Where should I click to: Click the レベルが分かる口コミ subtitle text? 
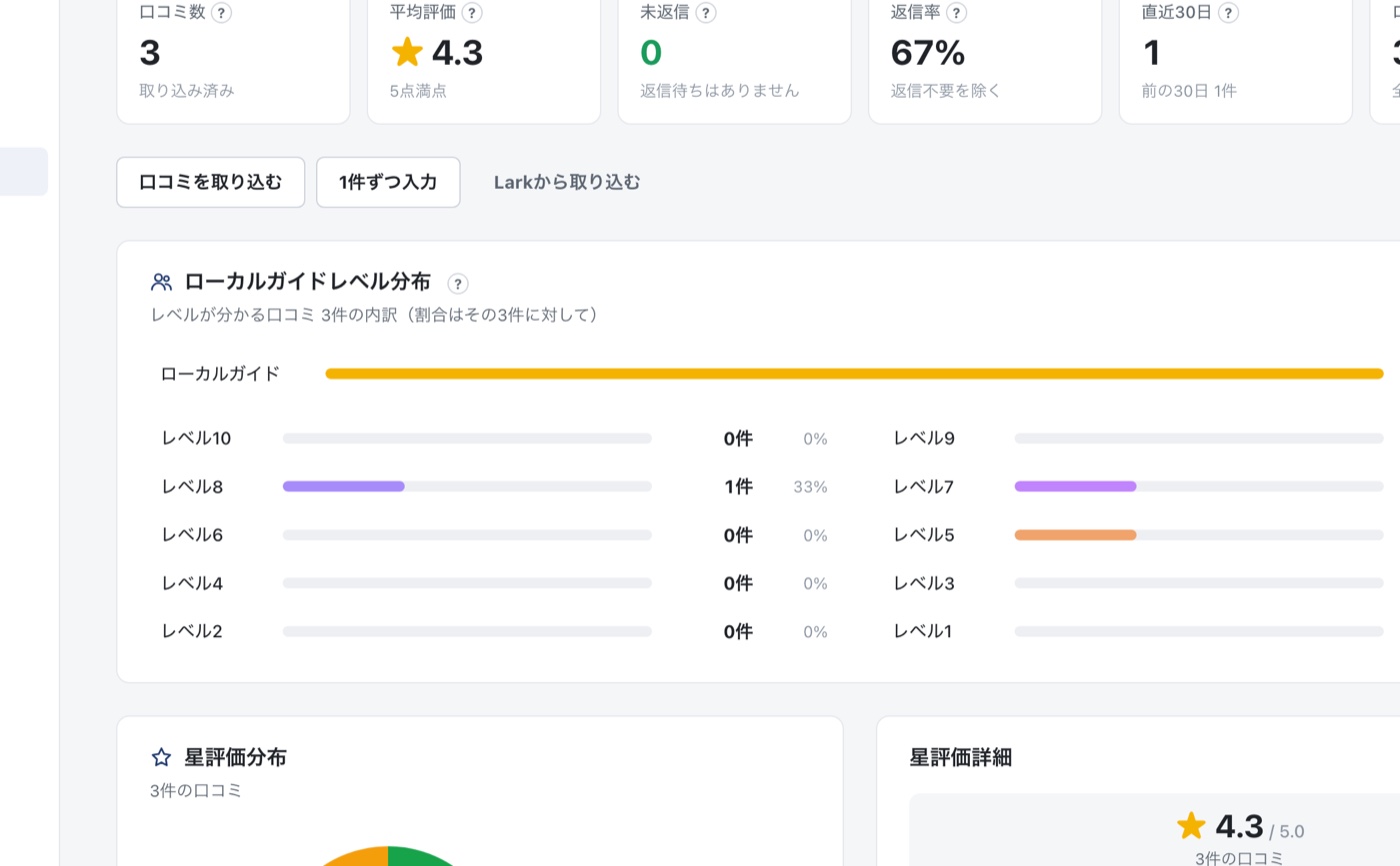coord(378,315)
